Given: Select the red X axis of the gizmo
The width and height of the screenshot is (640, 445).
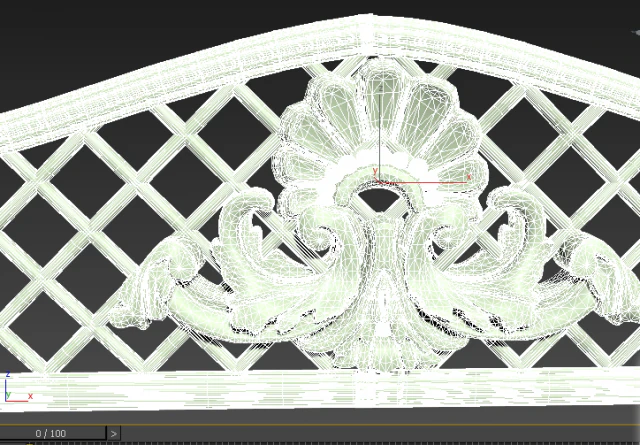Looking at the screenshot, I should 424,181.
